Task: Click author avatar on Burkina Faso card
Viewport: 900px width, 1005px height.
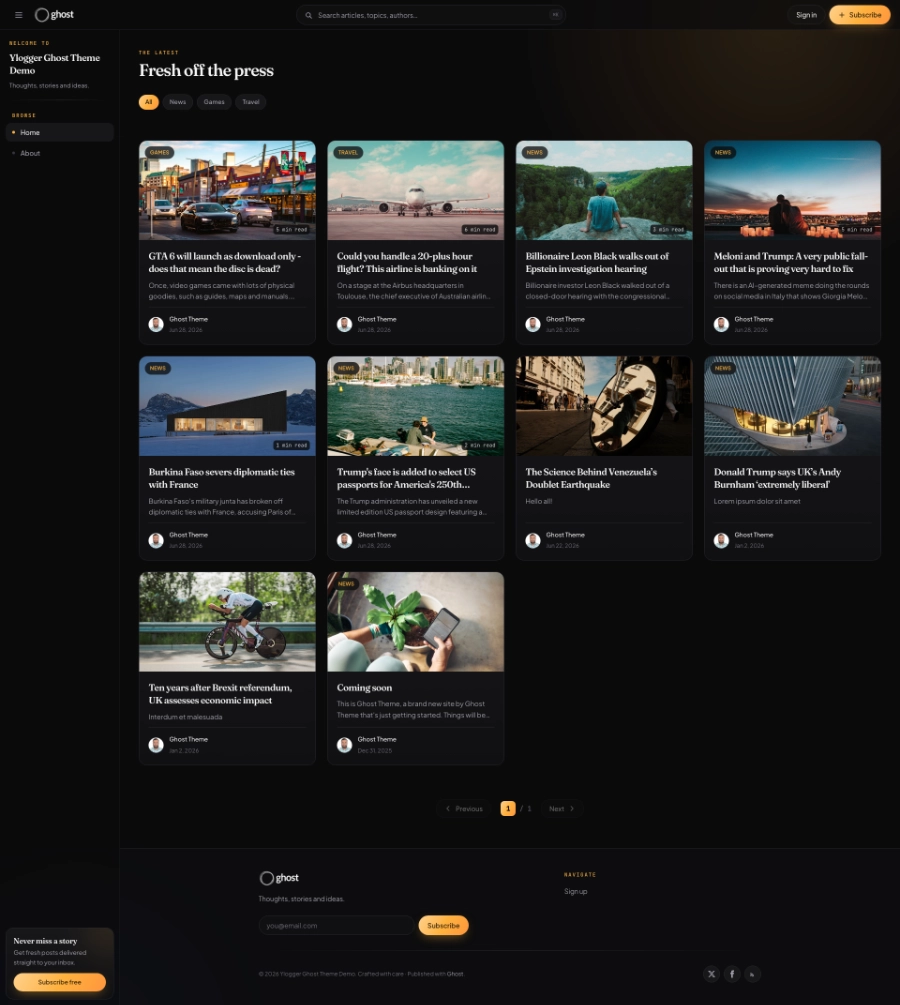Action: point(156,540)
